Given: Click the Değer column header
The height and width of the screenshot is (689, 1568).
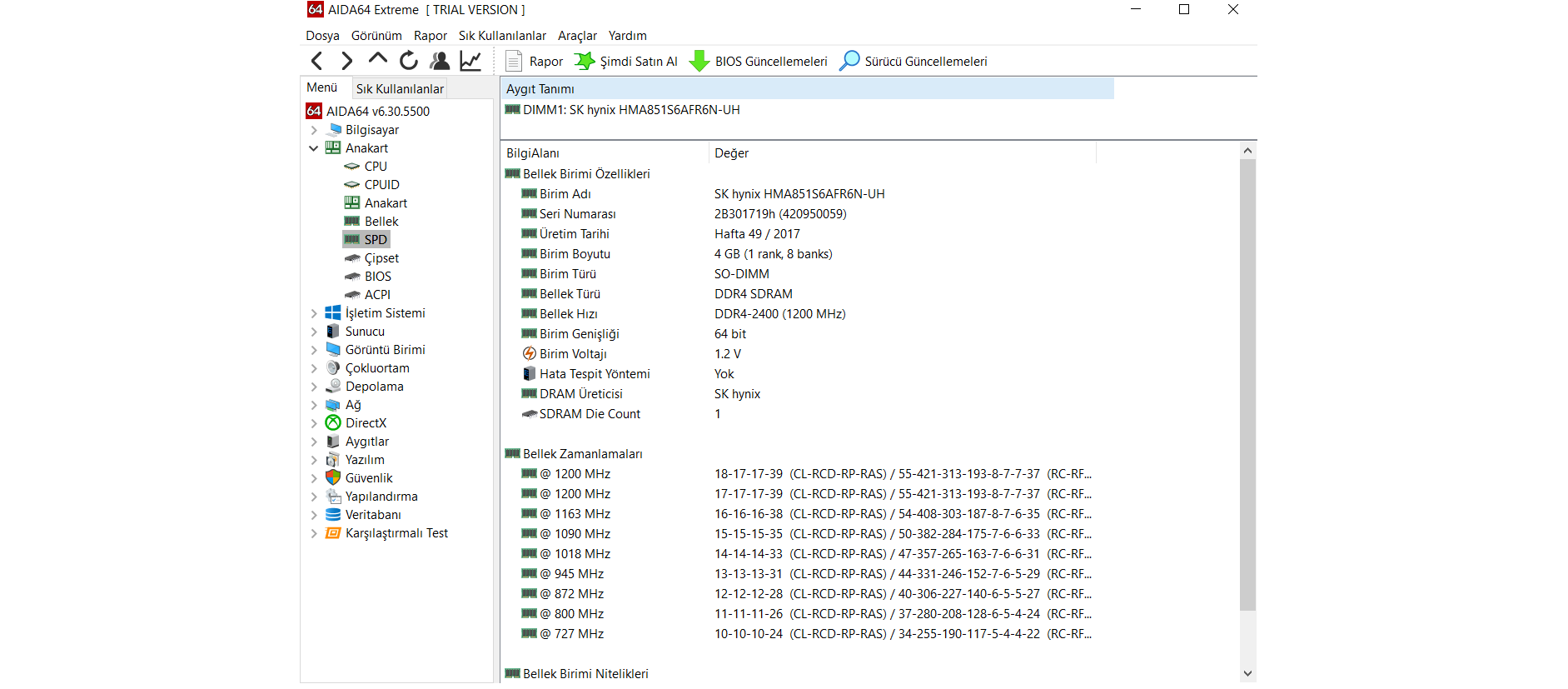Looking at the screenshot, I should point(903,153).
